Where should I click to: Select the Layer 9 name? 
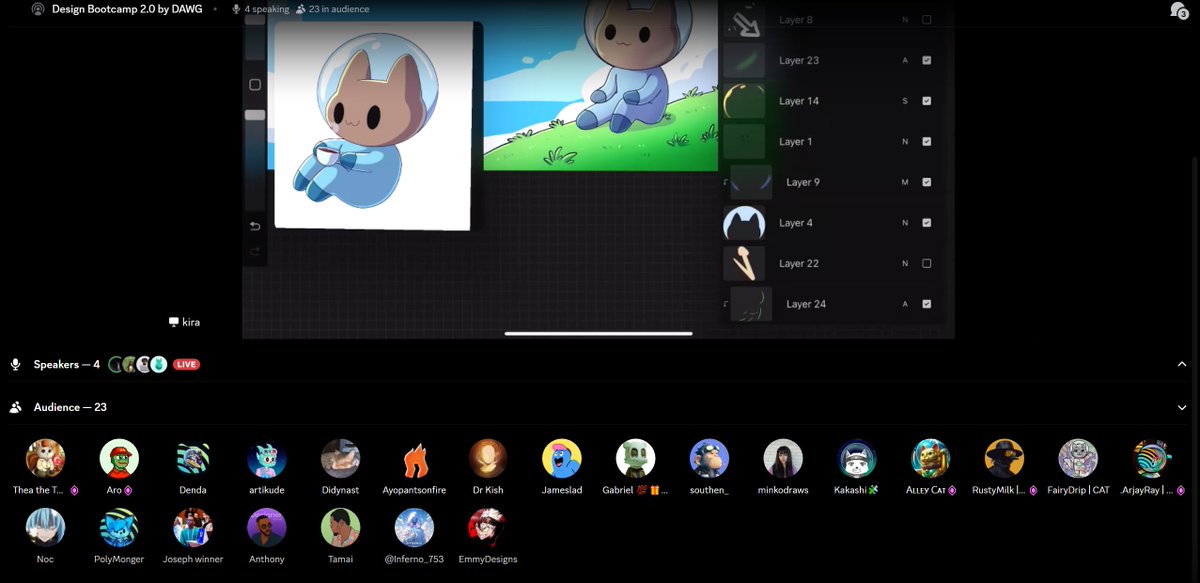click(x=803, y=182)
